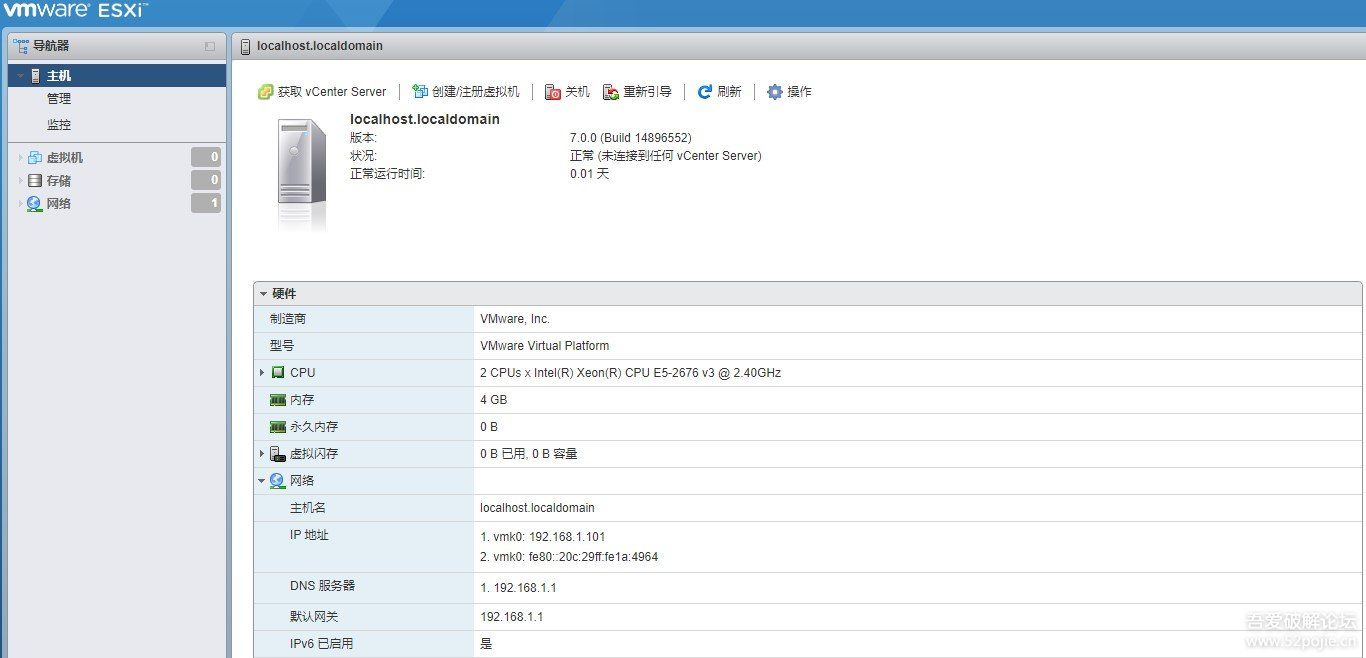Image resolution: width=1366 pixels, height=658 pixels.
Task: Click model value VMware Virtual Platform
Action: pos(545,346)
